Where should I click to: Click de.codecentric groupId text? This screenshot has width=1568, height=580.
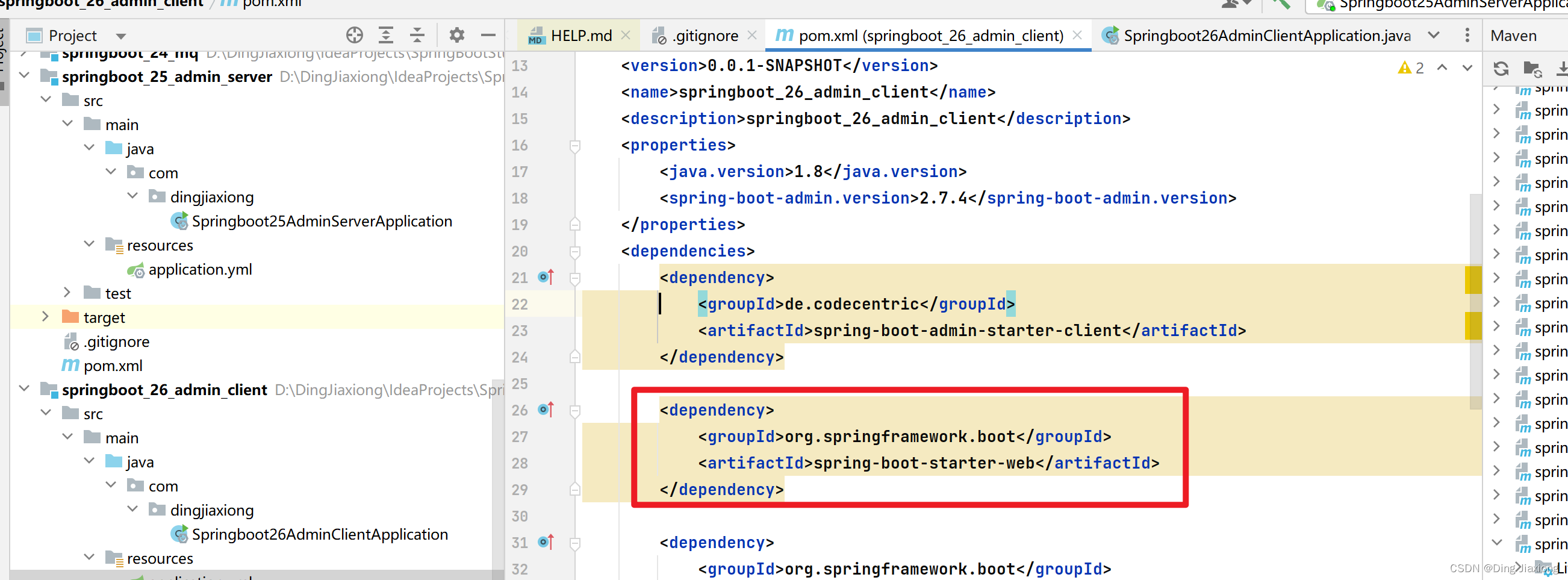pyautogui.click(x=851, y=304)
